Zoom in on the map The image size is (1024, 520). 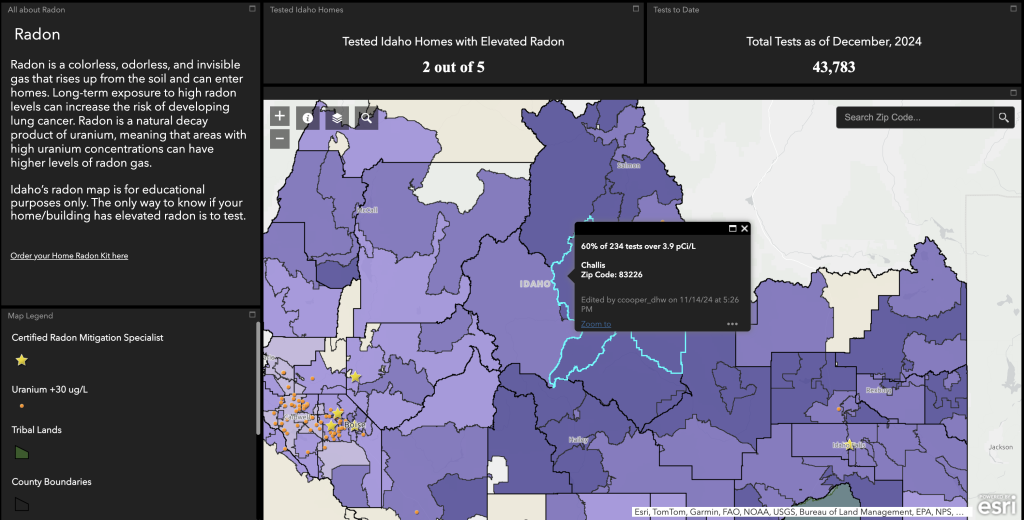pos(280,116)
